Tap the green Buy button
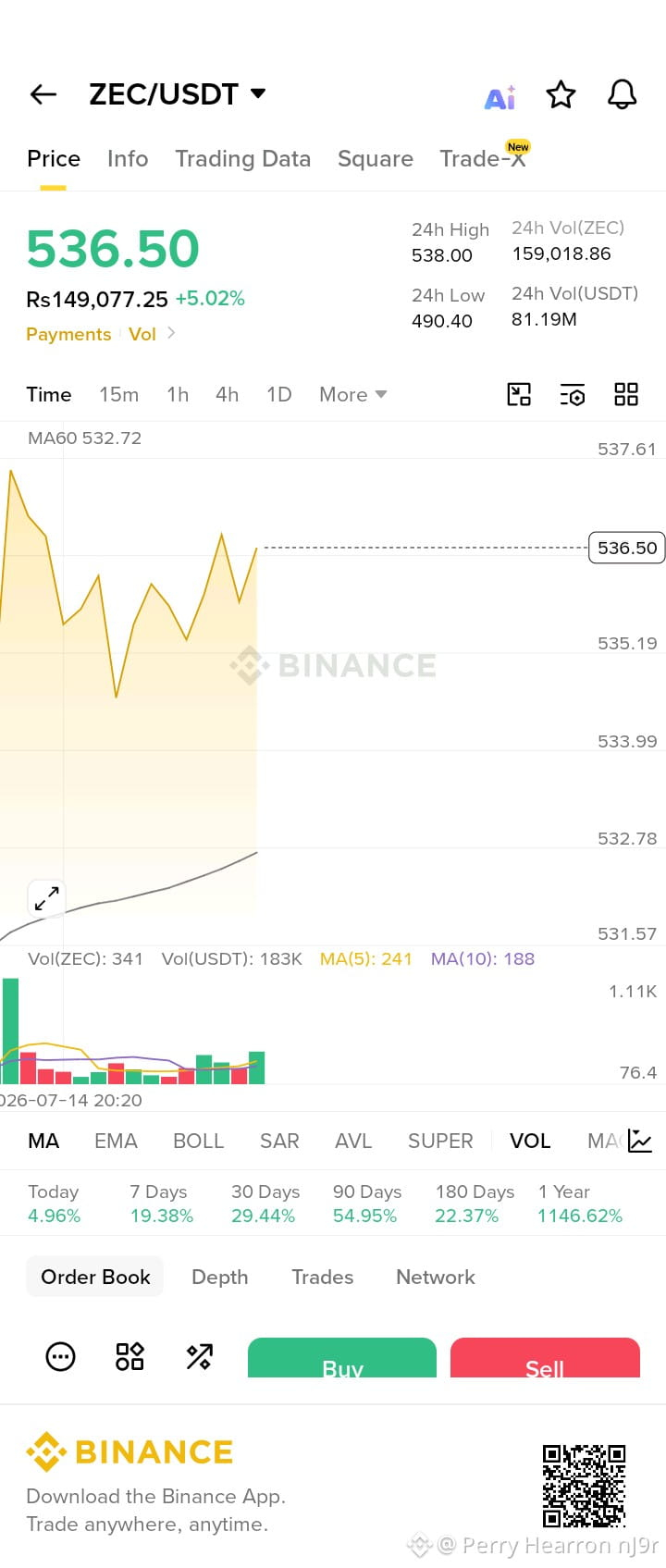Image resolution: width=666 pixels, height=1568 pixels. [342, 1358]
